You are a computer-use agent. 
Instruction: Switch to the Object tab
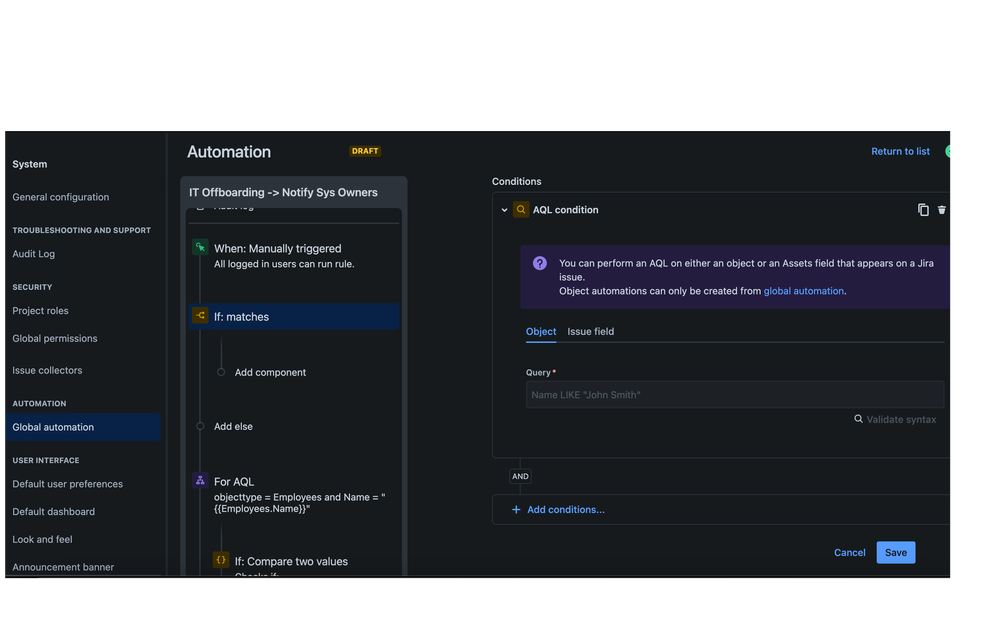click(x=540, y=331)
